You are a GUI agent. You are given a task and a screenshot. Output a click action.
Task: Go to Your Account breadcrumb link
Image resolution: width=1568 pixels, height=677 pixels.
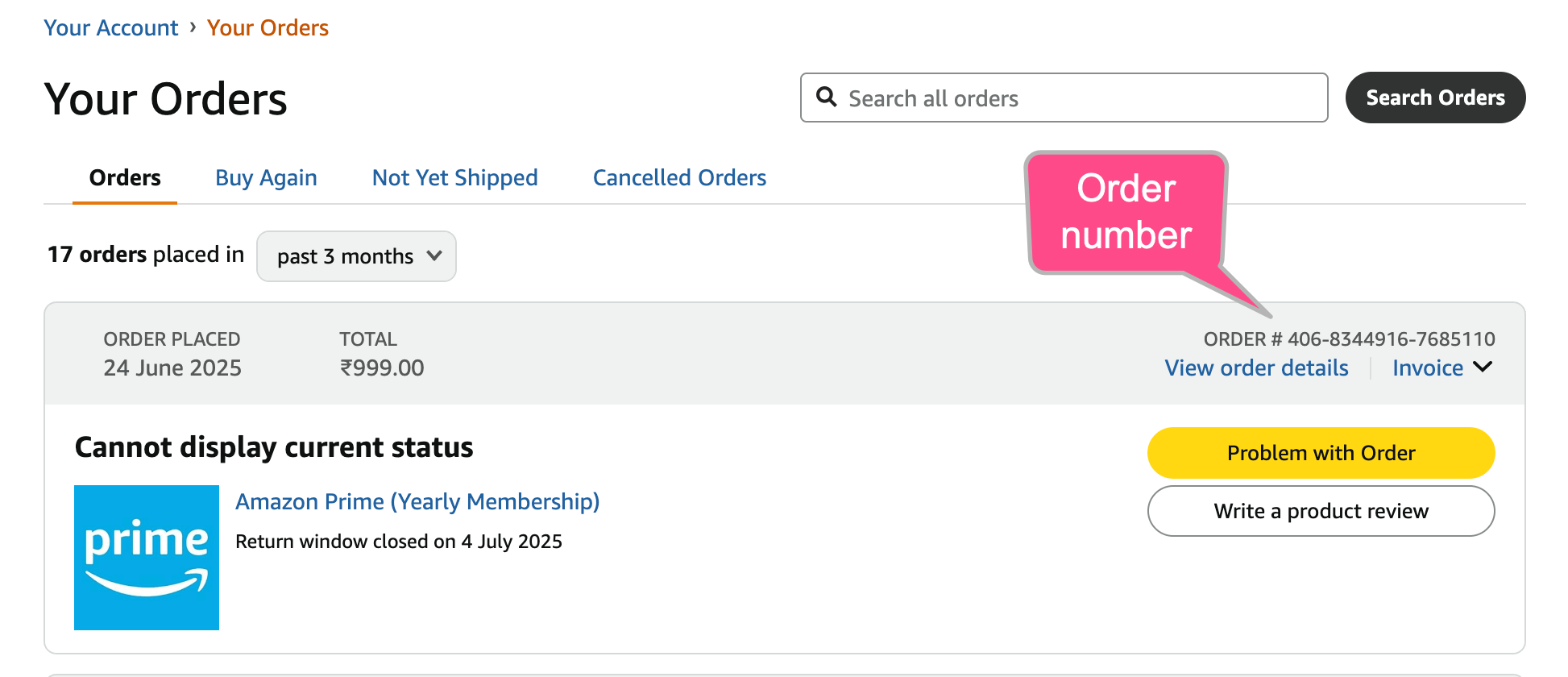click(110, 27)
